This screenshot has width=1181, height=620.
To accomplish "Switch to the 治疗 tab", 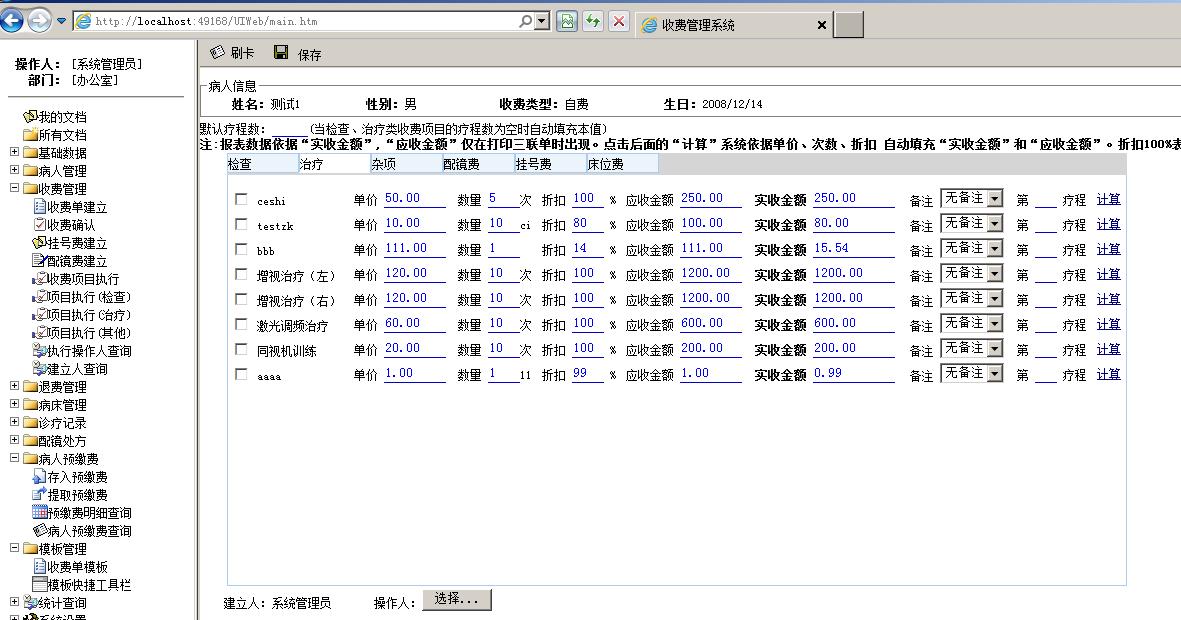I will [334, 163].
